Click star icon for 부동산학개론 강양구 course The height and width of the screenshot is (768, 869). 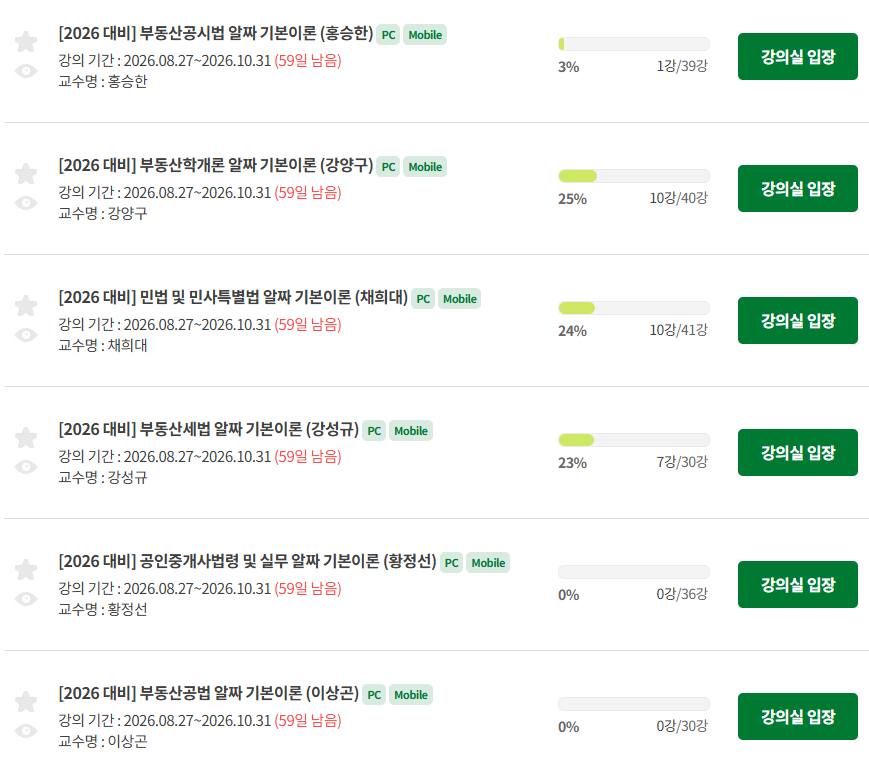26,173
